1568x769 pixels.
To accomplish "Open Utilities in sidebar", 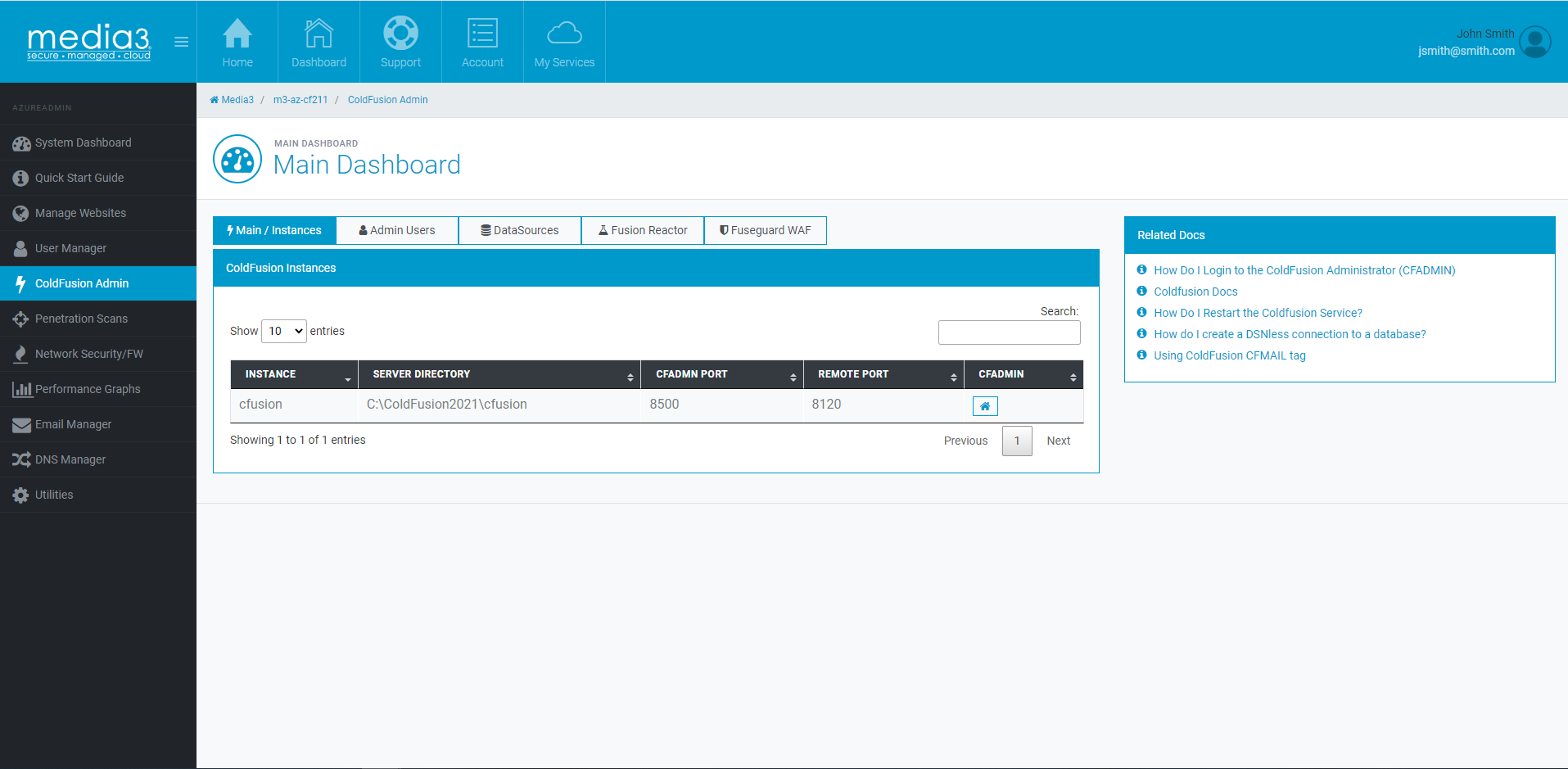I will click(x=98, y=495).
